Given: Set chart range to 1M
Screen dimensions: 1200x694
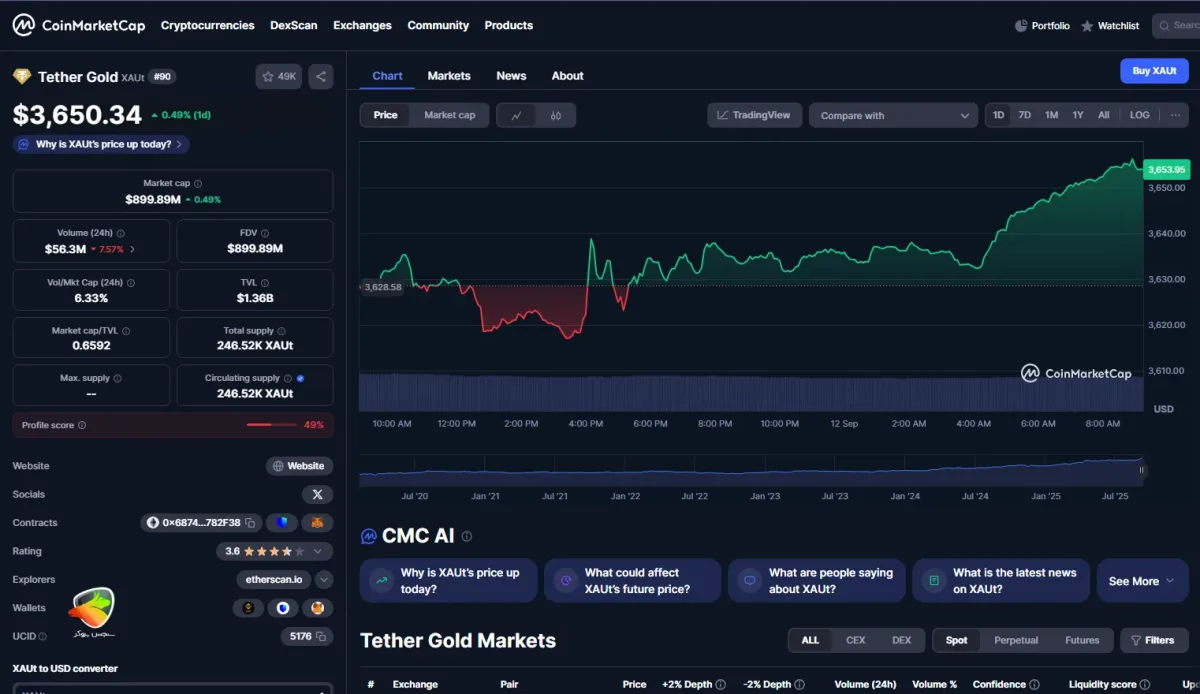Looking at the screenshot, I should [1052, 115].
